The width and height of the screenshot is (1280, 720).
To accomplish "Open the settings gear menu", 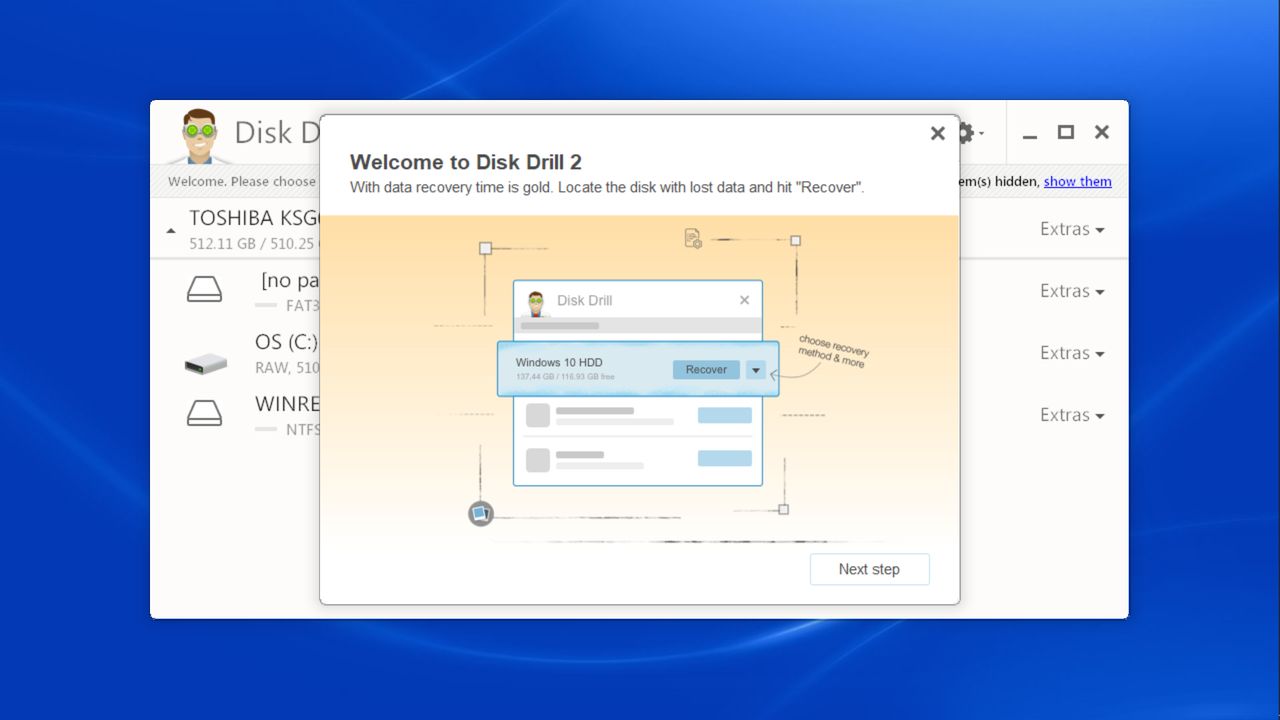I will [969, 133].
